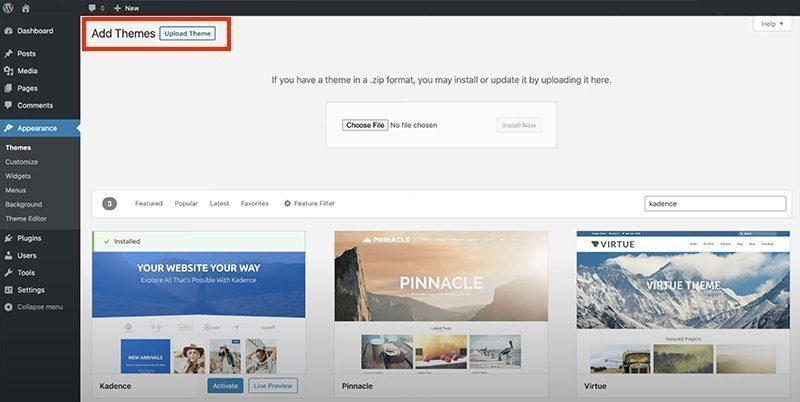Click the Media library icon
This screenshot has height=402, width=800.
point(8,71)
